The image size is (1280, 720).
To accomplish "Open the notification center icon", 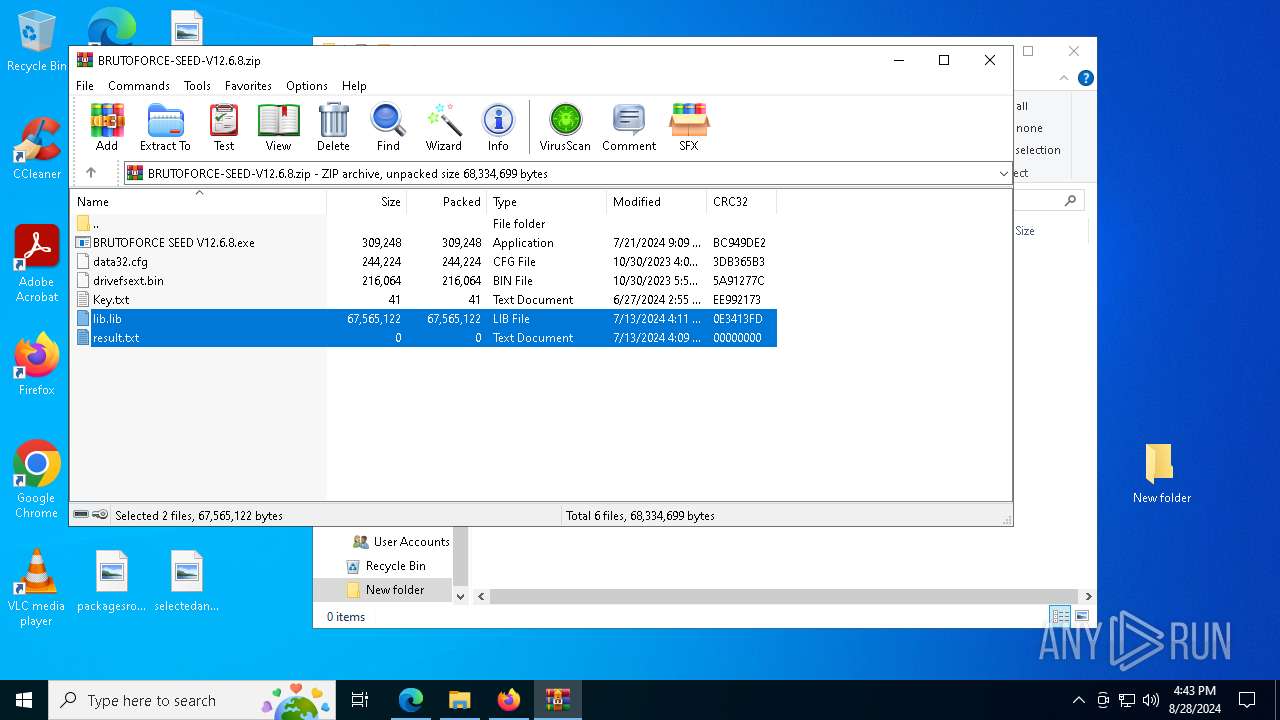I will tap(1247, 700).
